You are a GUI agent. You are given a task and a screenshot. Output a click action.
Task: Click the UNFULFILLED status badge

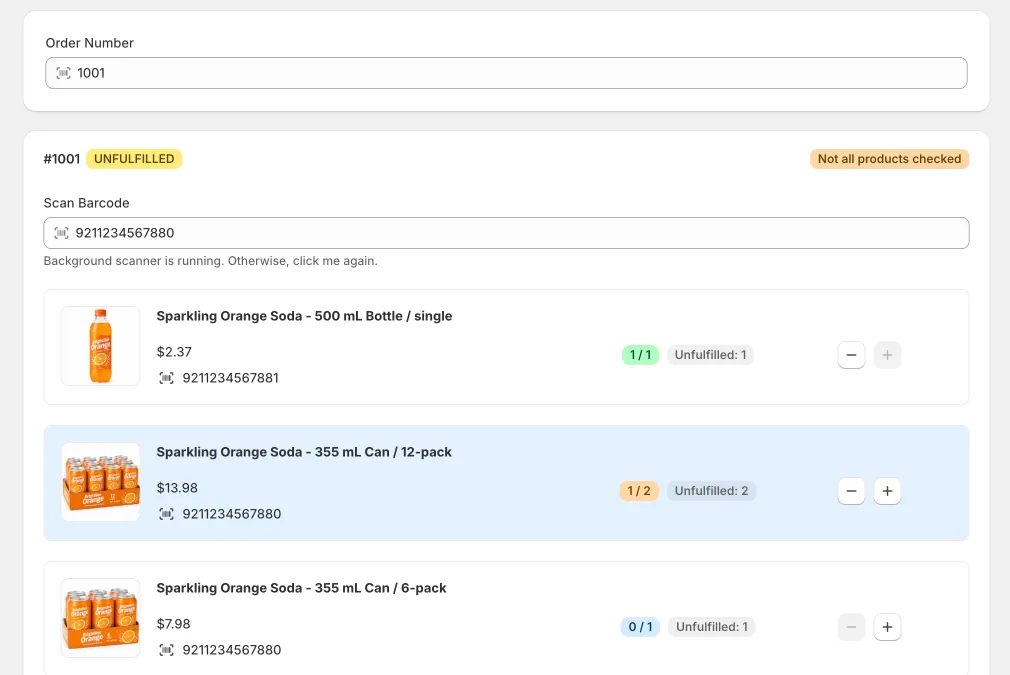pos(134,158)
